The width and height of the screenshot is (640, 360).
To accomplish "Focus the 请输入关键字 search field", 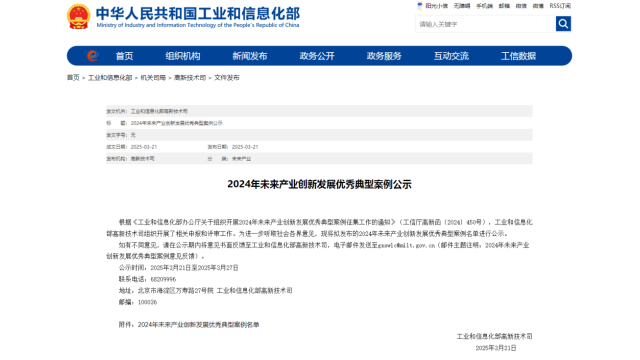I will (485, 24).
